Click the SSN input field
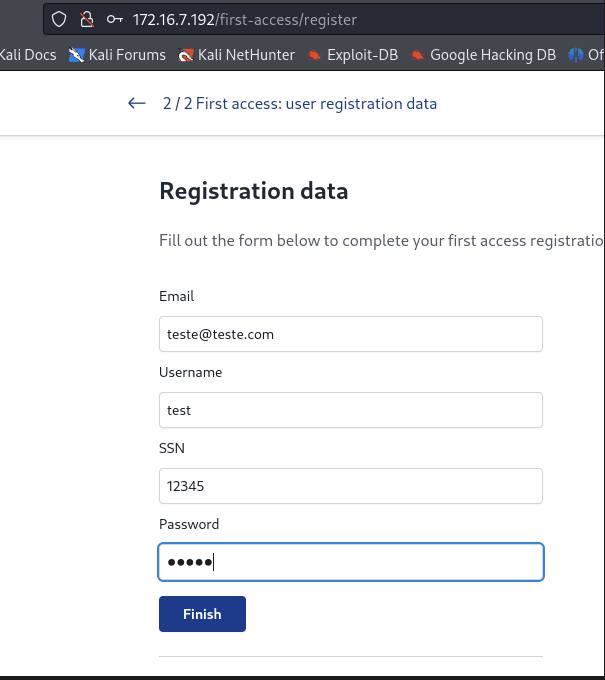The image size is (605, 680). [x=350, y=486]
